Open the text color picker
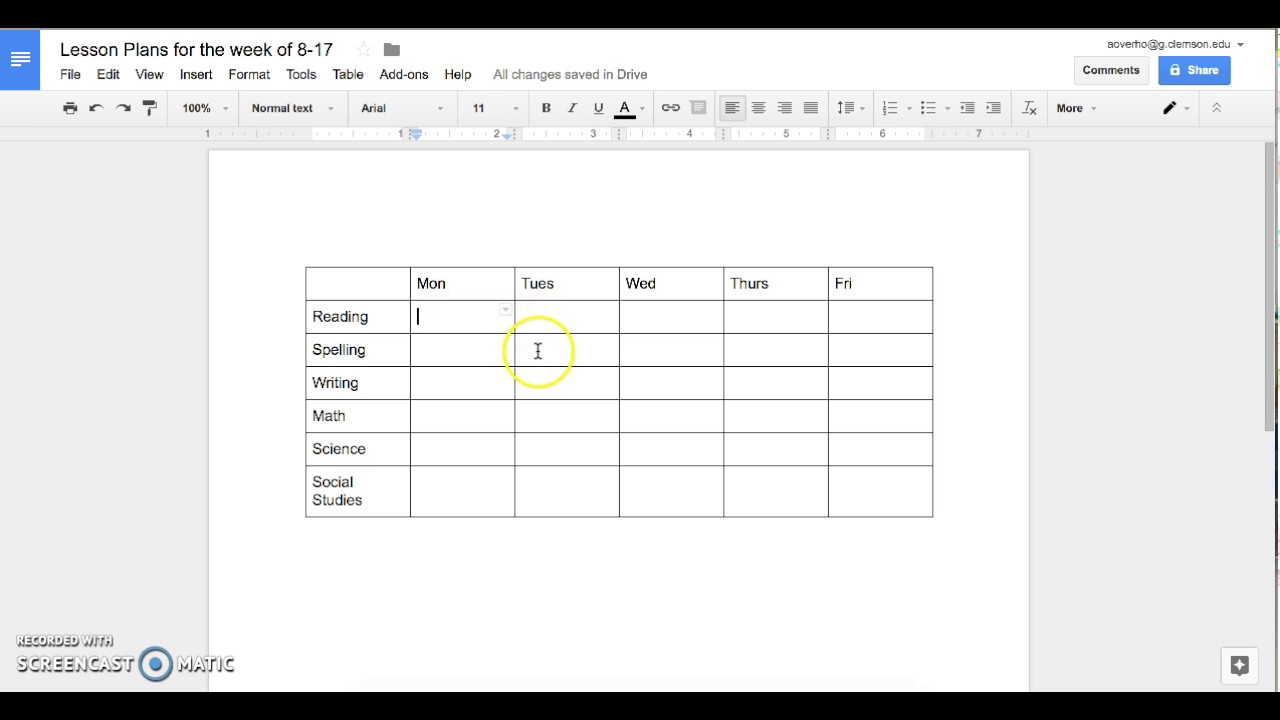 point(629,108)
